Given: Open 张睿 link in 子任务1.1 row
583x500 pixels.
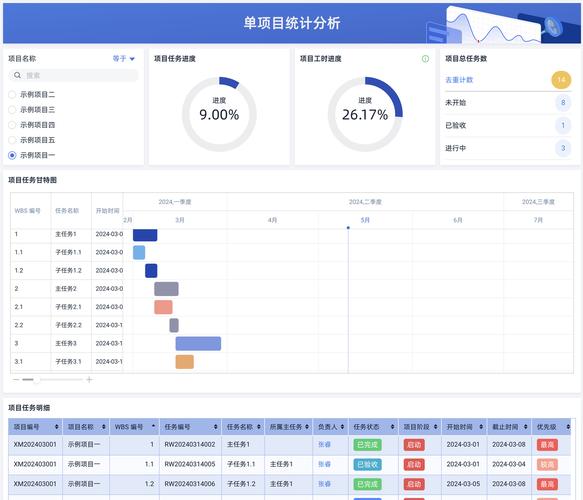Looking at the screenshot, I should click(x=324, y=464).
